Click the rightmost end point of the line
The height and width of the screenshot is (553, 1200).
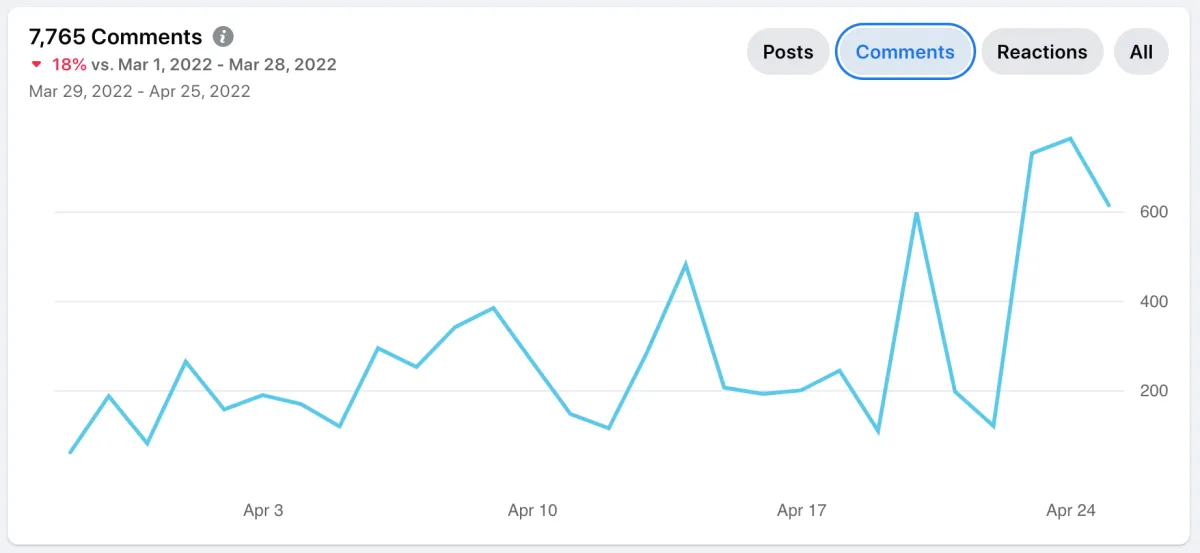(x=1109, y=206)
